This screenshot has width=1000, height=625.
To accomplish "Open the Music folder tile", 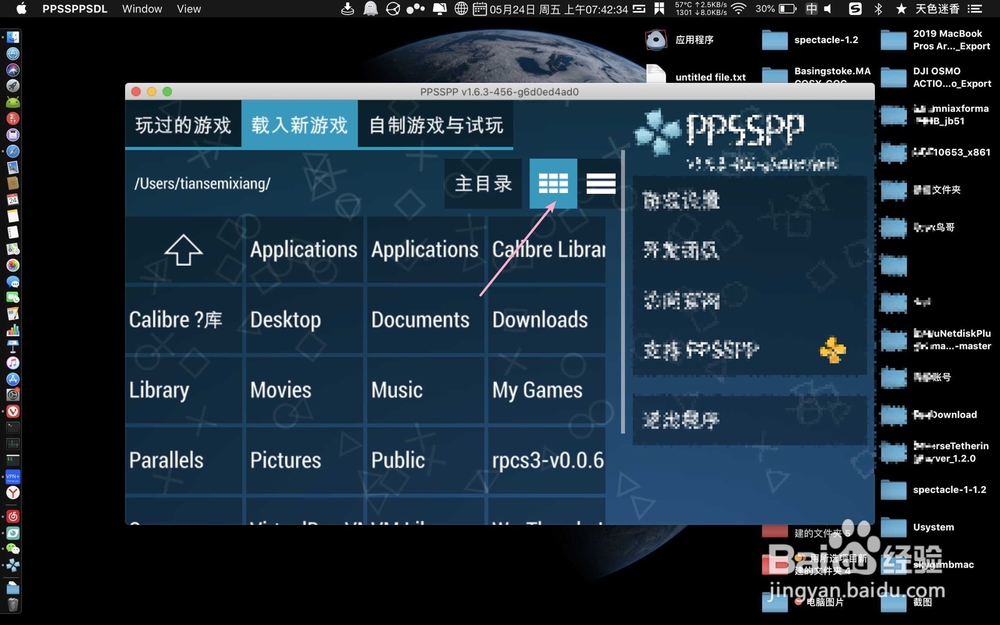I will (x=424, y=390).
